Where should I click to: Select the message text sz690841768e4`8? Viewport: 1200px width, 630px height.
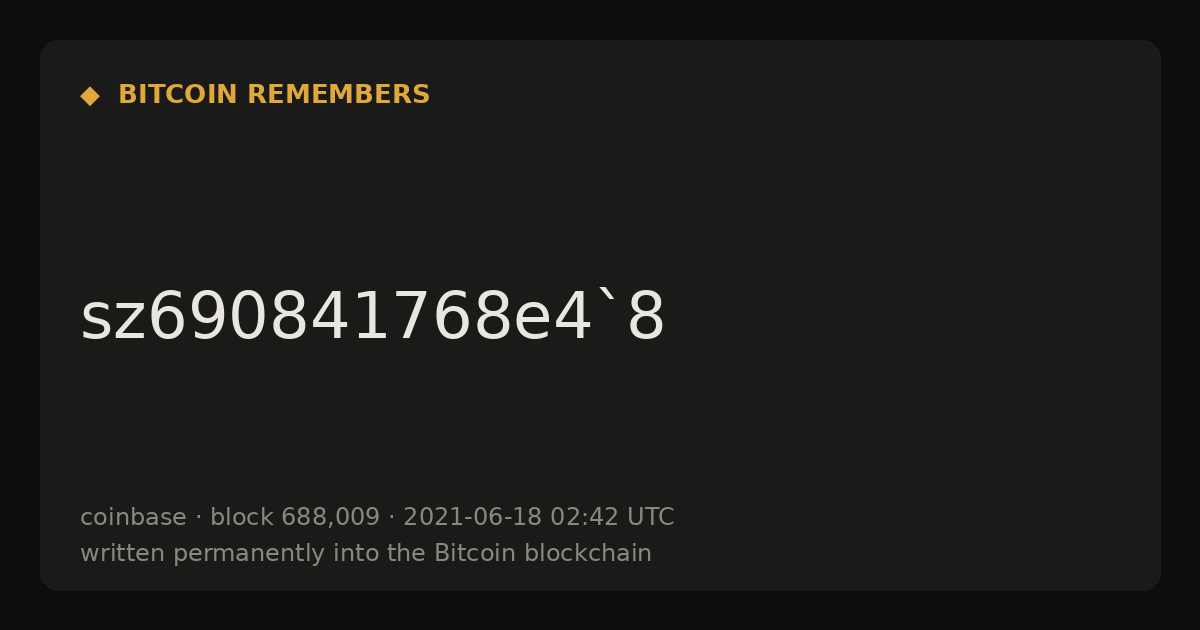pyautogui.click(x=372, y=318)
